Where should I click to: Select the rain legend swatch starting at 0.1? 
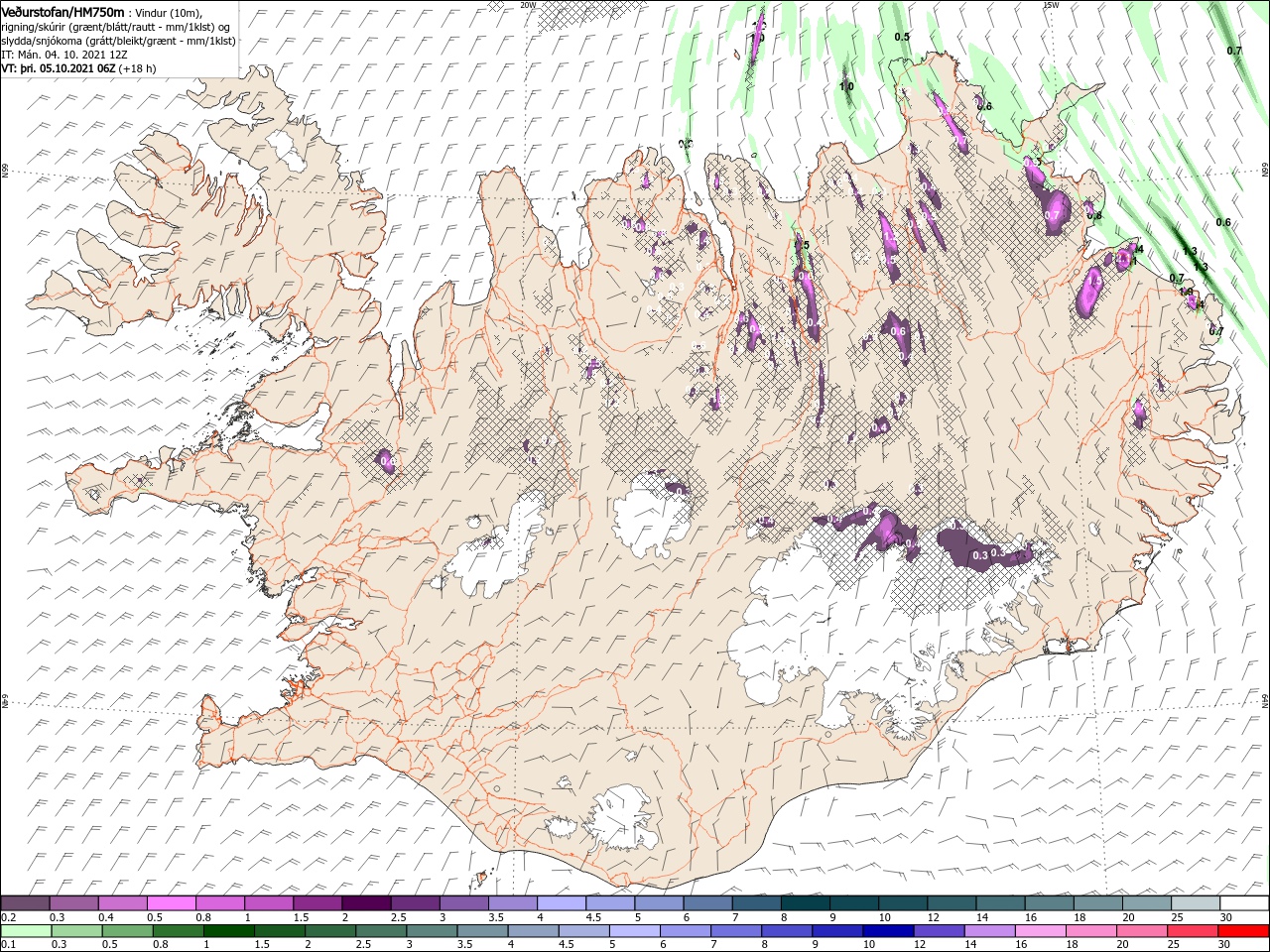[25, 931]
